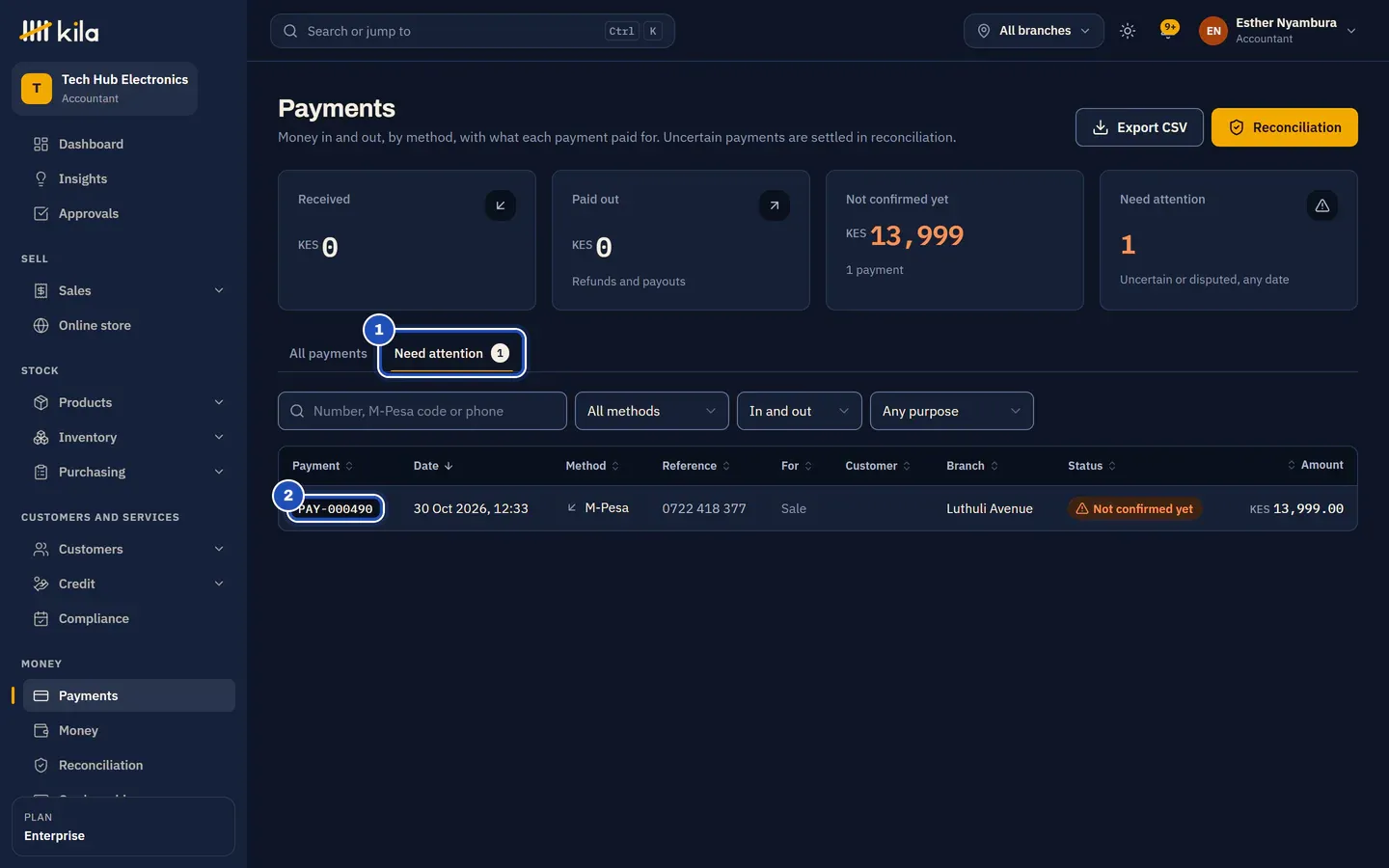Expand the Products menu
Image resolution: width=1389 pixels, height=868 pixels.
point(129,402)
